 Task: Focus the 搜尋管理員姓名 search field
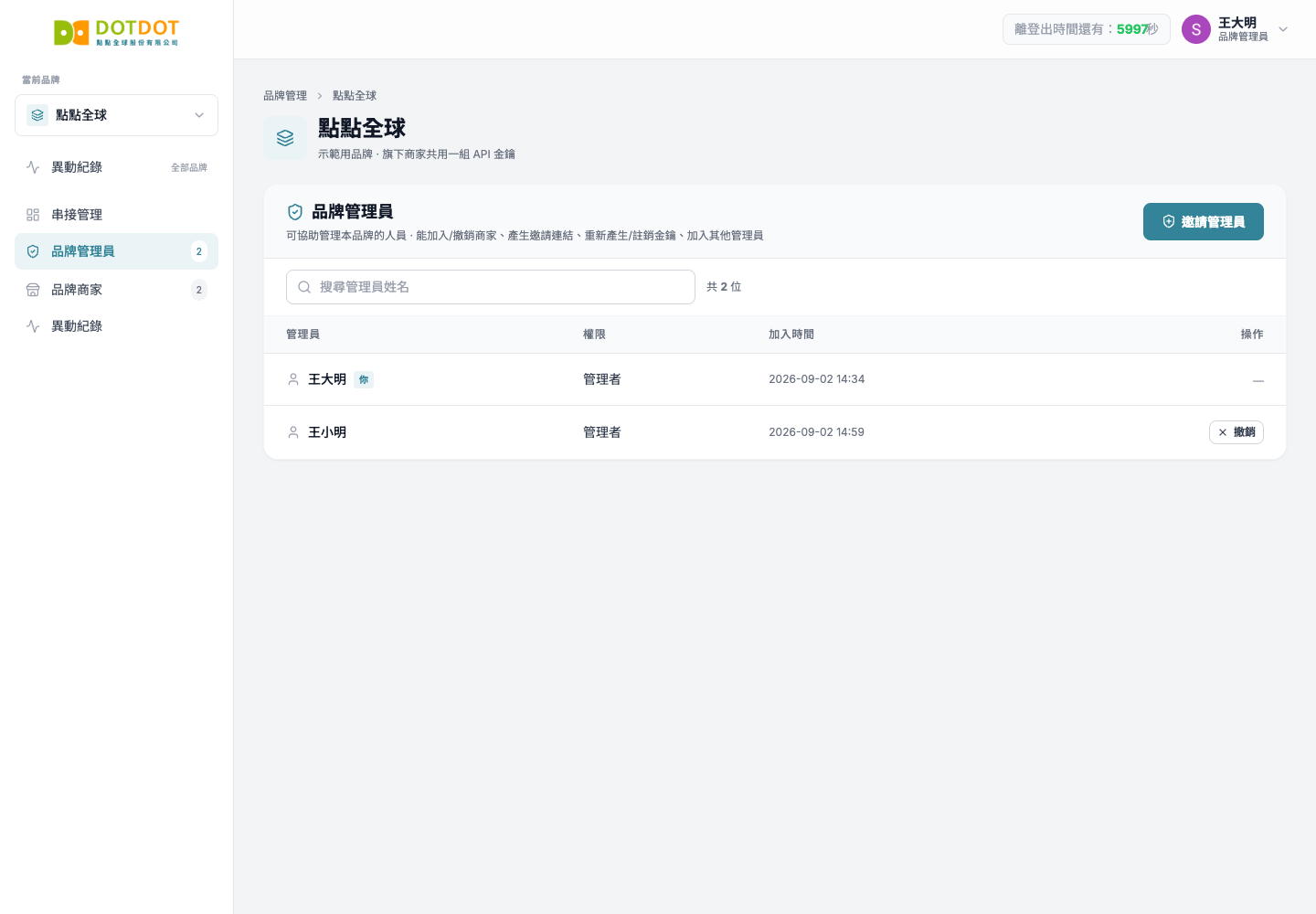[491, 287]
